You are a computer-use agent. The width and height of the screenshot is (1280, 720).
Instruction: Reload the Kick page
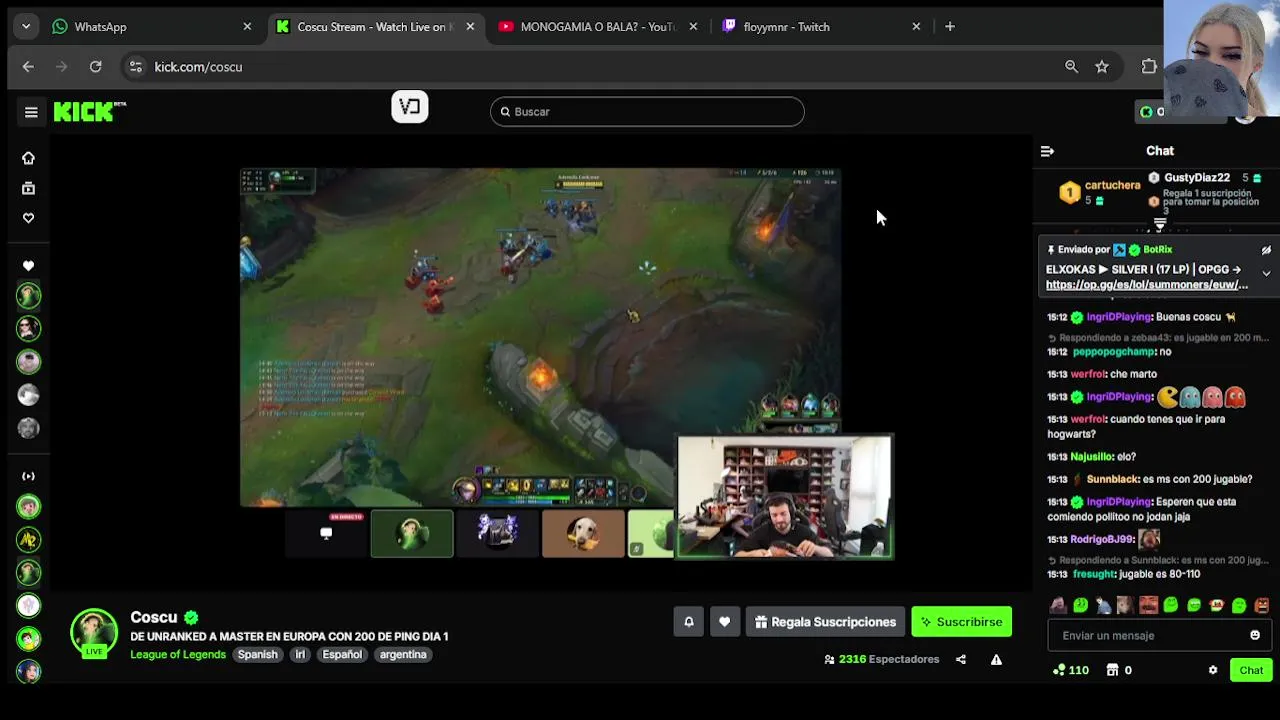point(95,67)
